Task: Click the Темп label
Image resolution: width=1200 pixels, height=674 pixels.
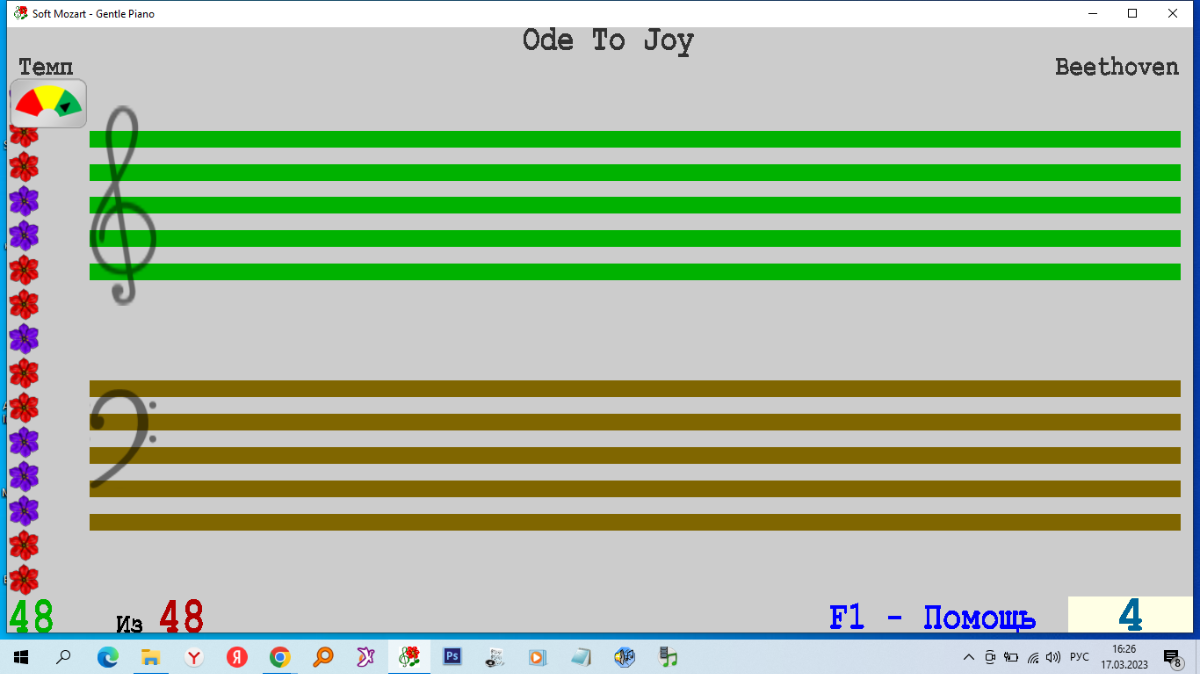Action: point(45,67)
